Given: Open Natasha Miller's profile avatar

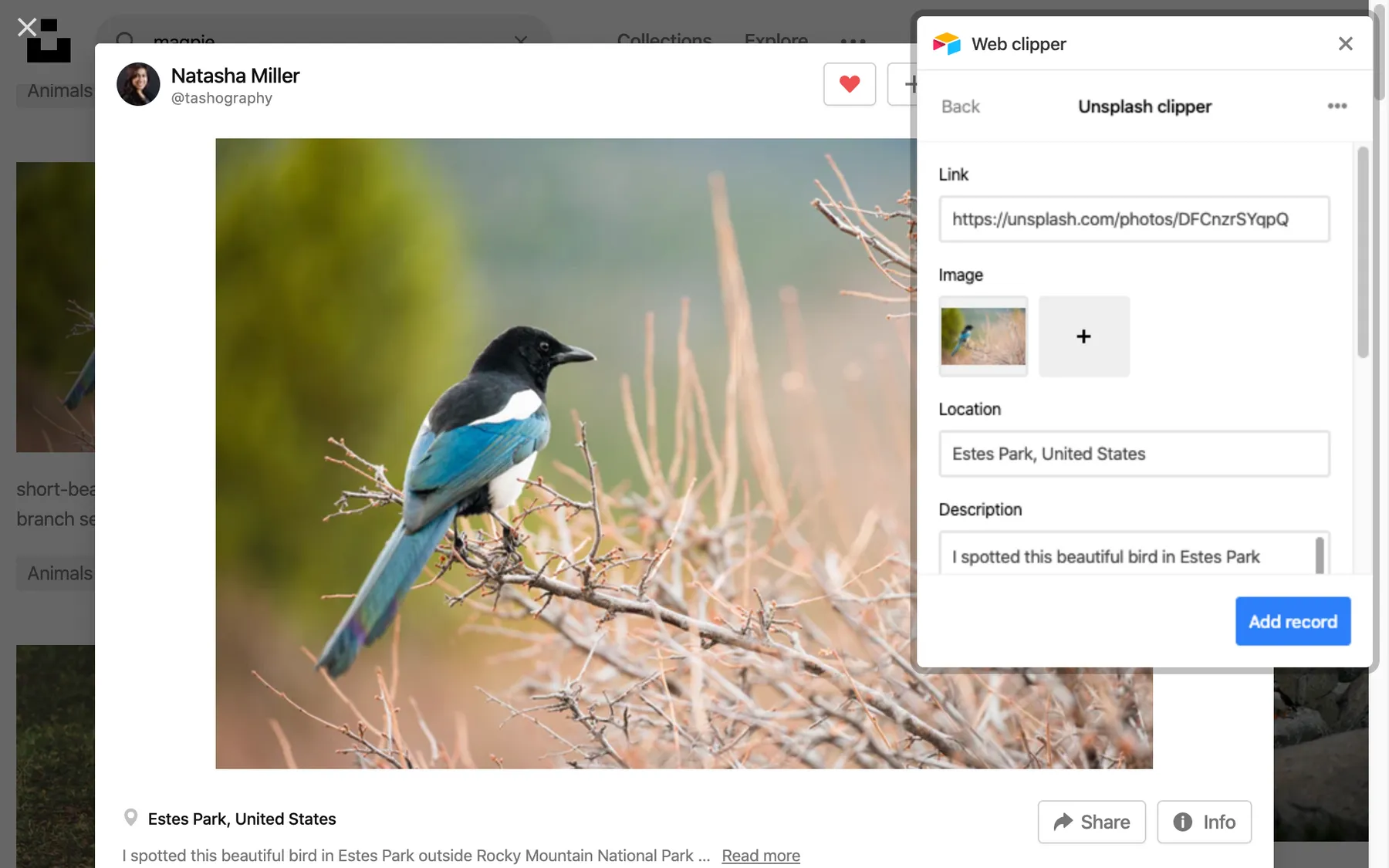Looking at the screenshot, I should 138,84.
